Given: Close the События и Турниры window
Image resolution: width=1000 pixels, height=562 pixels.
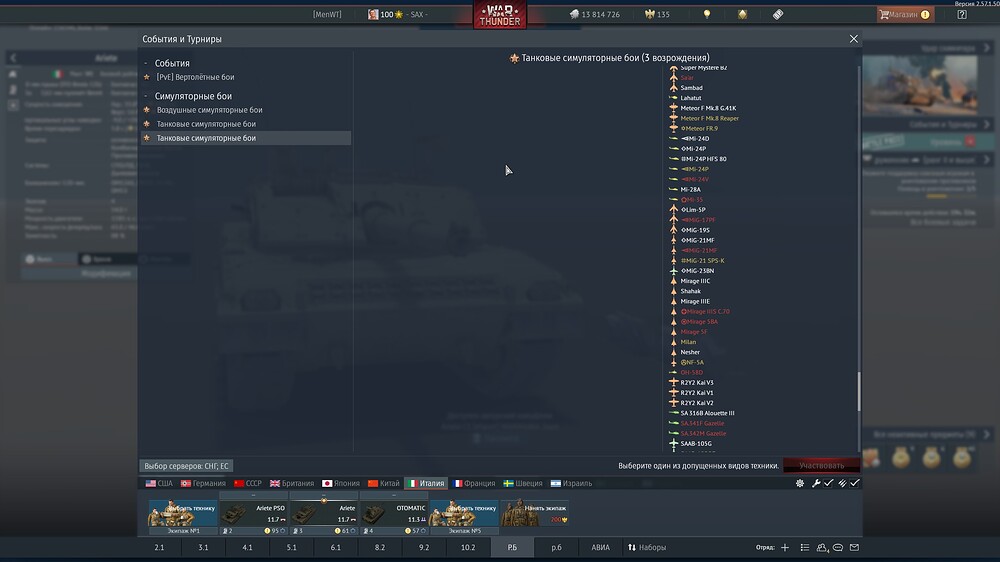Looking at the screenshot, I should 853,39.
